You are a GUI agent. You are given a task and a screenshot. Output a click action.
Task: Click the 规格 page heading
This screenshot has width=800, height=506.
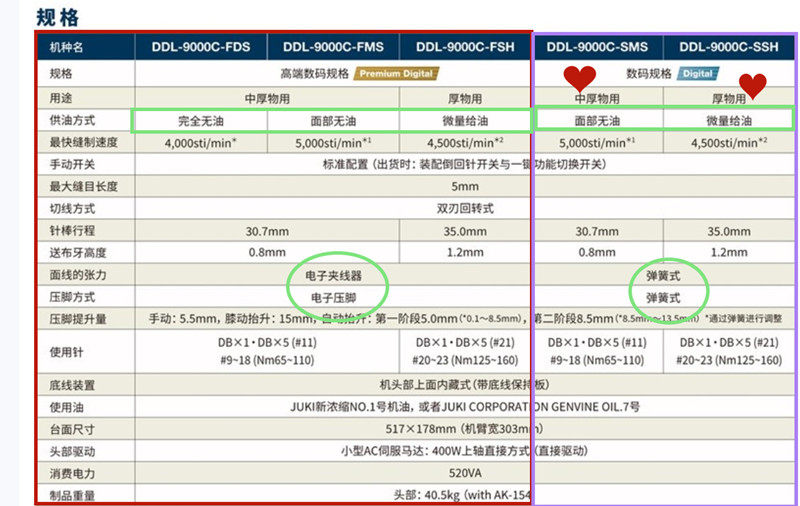pyautogui.click(x=58, y=17)
